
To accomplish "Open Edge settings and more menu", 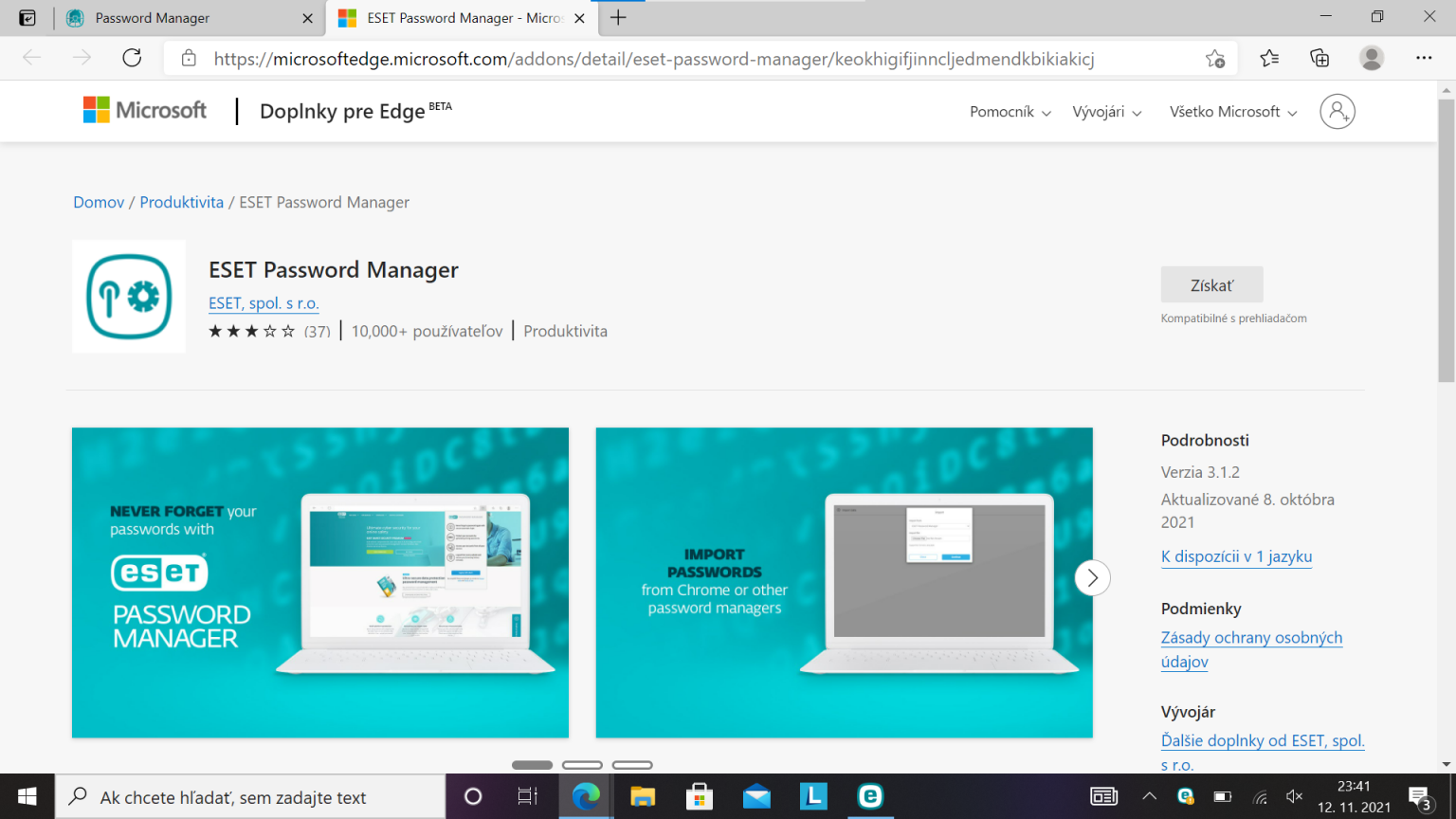I will coord(1424,58).
